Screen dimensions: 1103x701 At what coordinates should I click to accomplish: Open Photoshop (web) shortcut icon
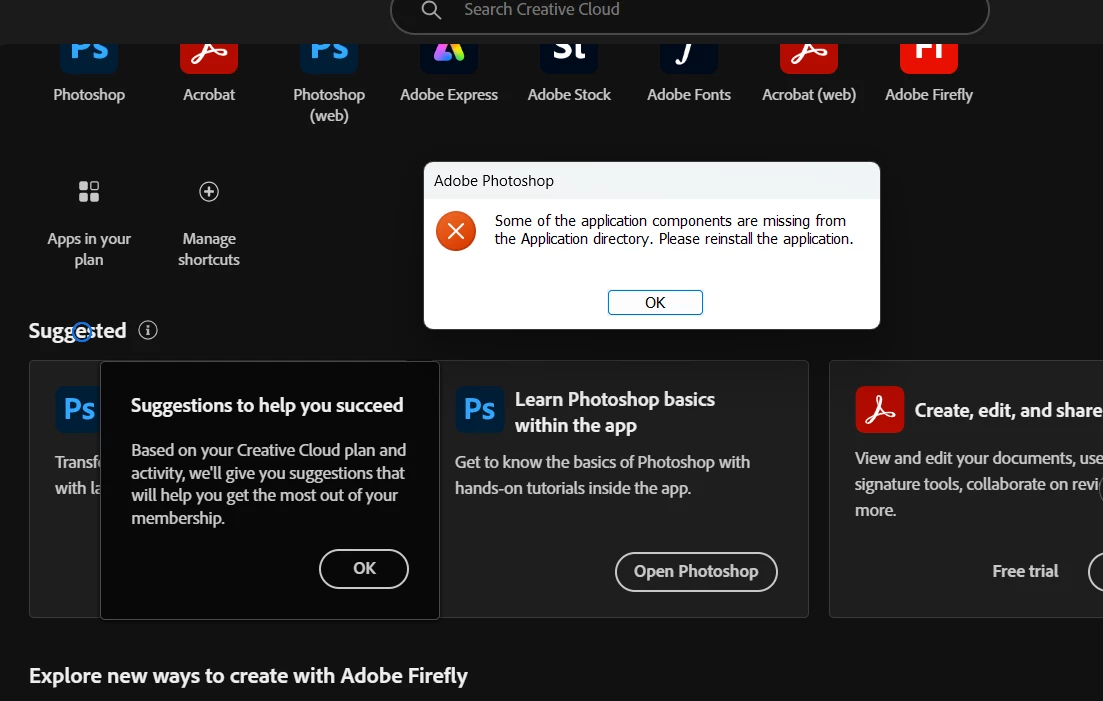tap(329, 58)
